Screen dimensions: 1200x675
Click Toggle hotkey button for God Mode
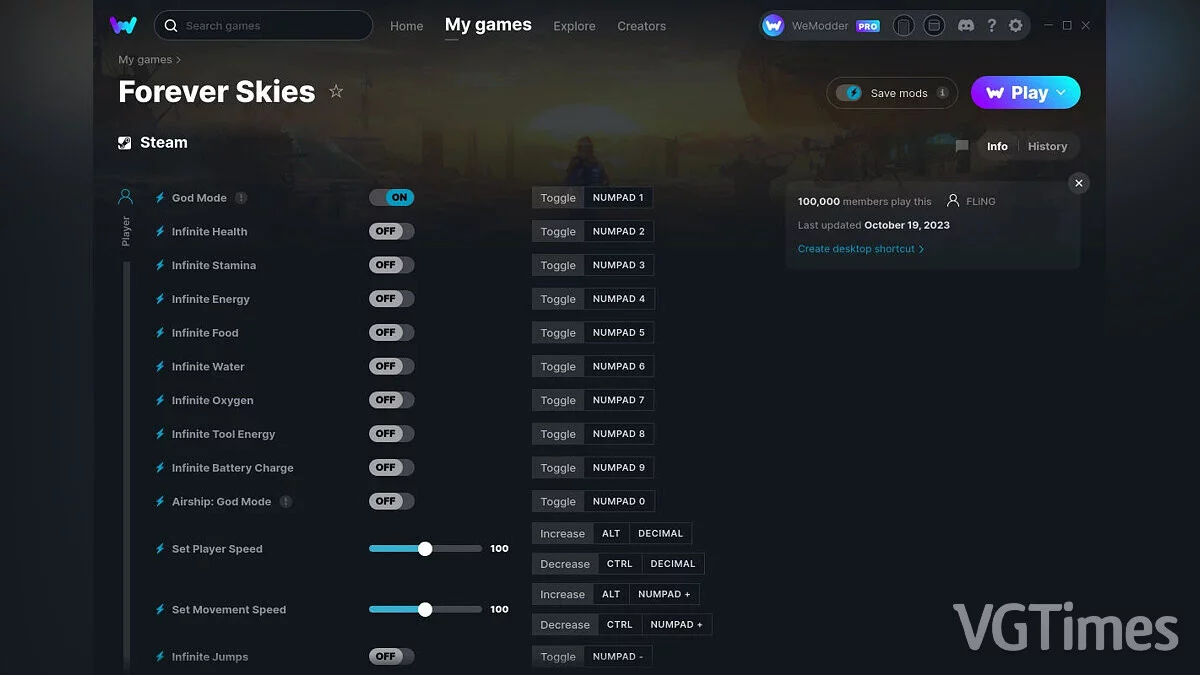coord(558,198)
